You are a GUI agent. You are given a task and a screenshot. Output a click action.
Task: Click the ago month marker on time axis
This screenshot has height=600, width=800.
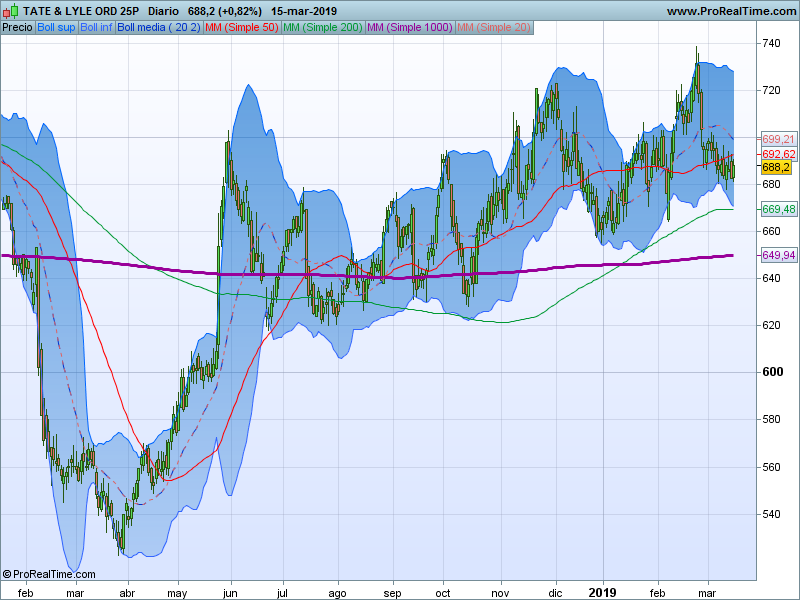337,593
